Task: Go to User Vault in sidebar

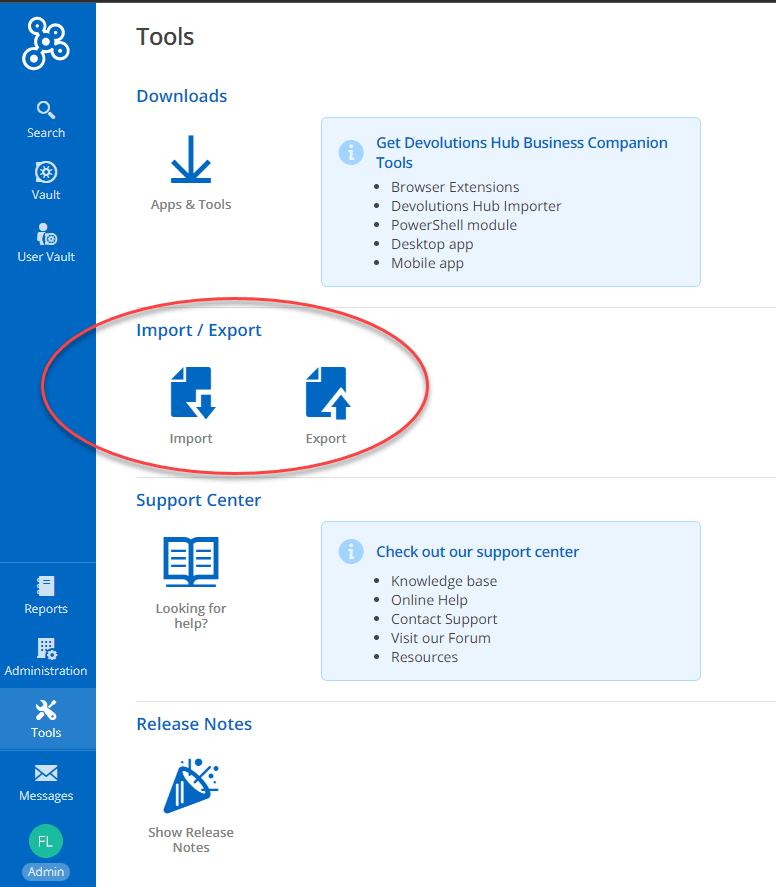Action: coord(46,243)
